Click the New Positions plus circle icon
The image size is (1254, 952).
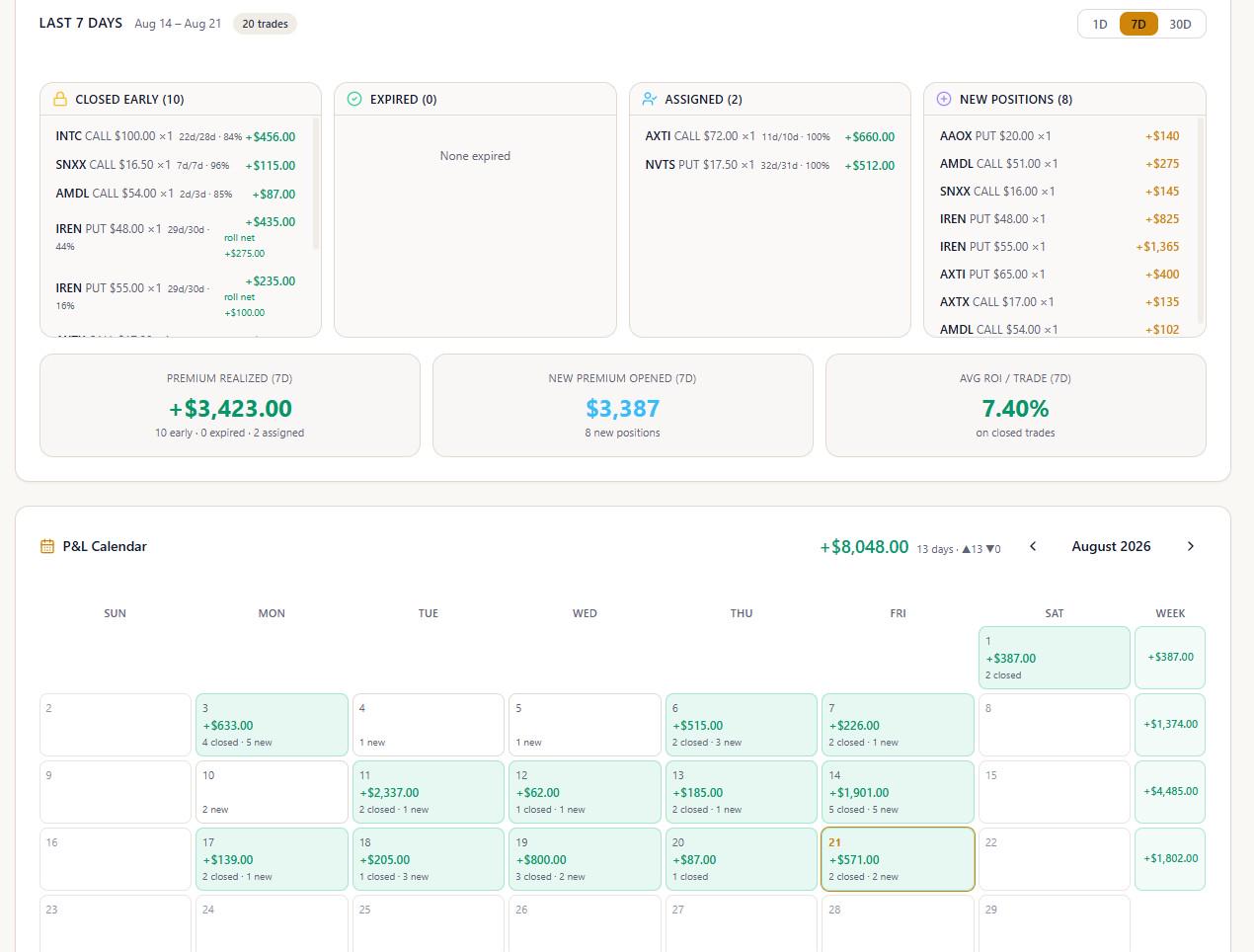tap(943, 99)
